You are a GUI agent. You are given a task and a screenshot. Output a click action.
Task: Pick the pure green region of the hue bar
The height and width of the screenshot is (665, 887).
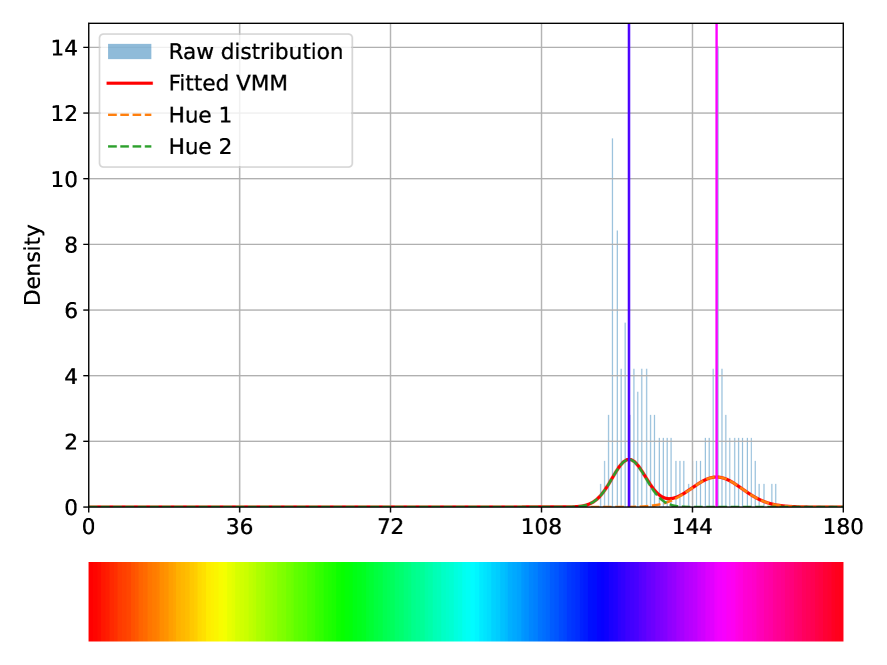point(340,601)
